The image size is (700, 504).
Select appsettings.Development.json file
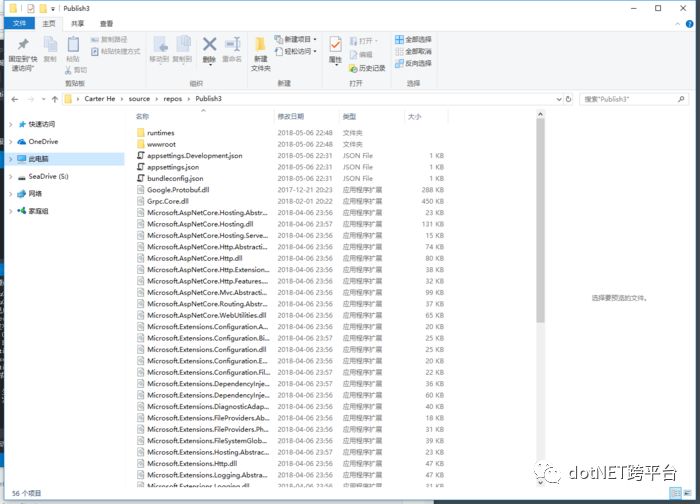point(195,156)
